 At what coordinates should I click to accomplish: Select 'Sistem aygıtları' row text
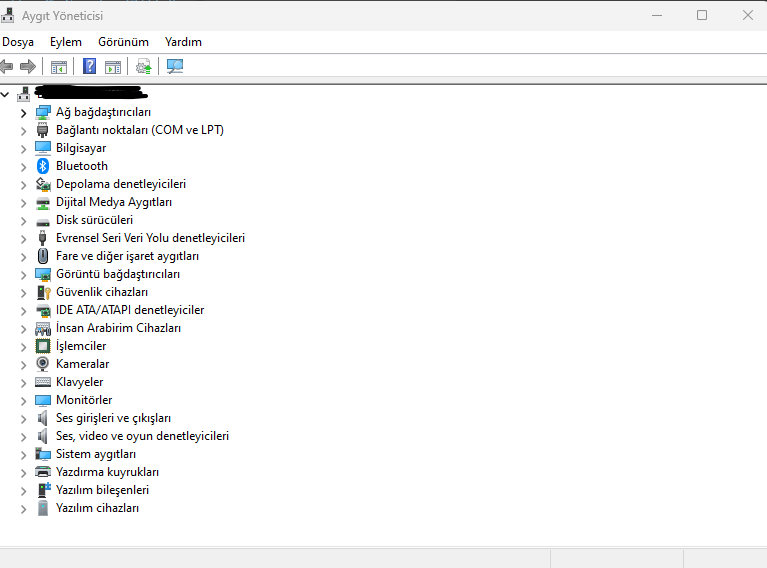[x=96, y=454]
